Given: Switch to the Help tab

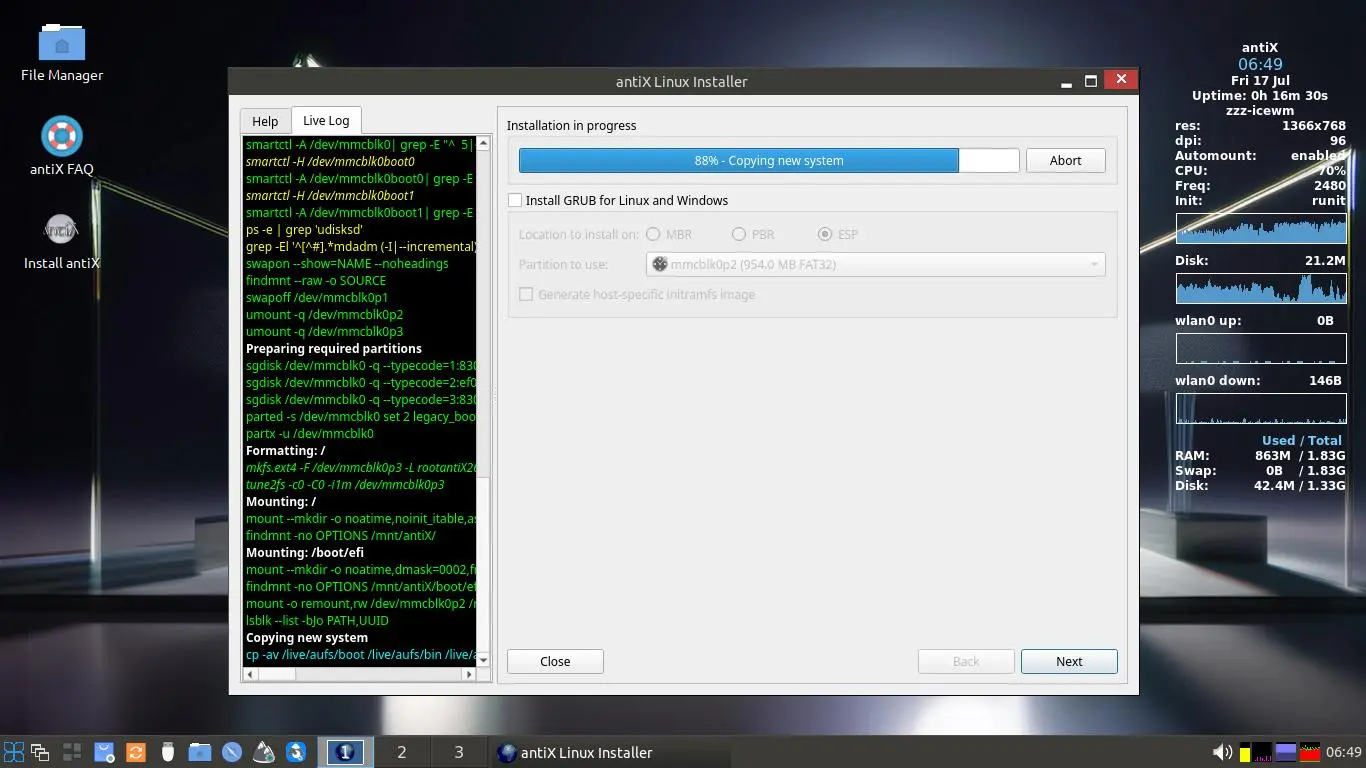Looking at the screenshot, I should click(265, 121).
